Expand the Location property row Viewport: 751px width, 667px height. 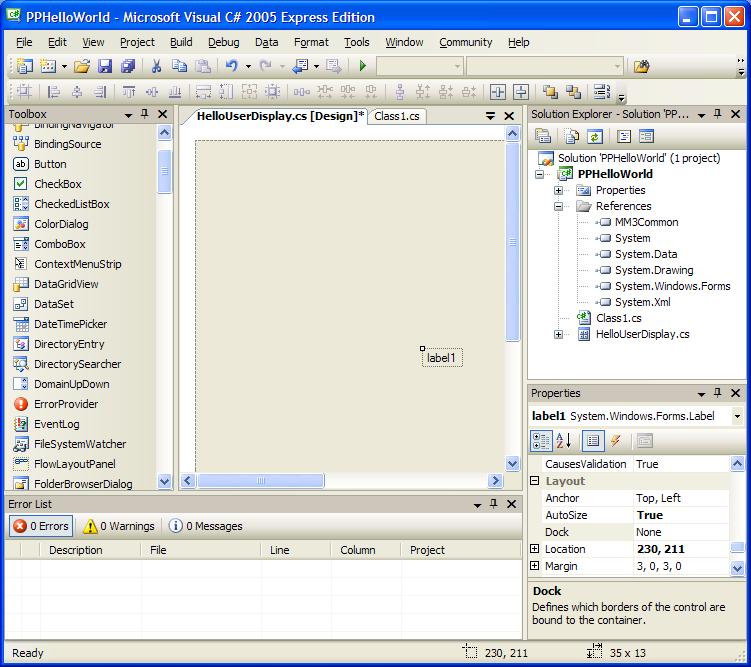(x=535, y=549)
